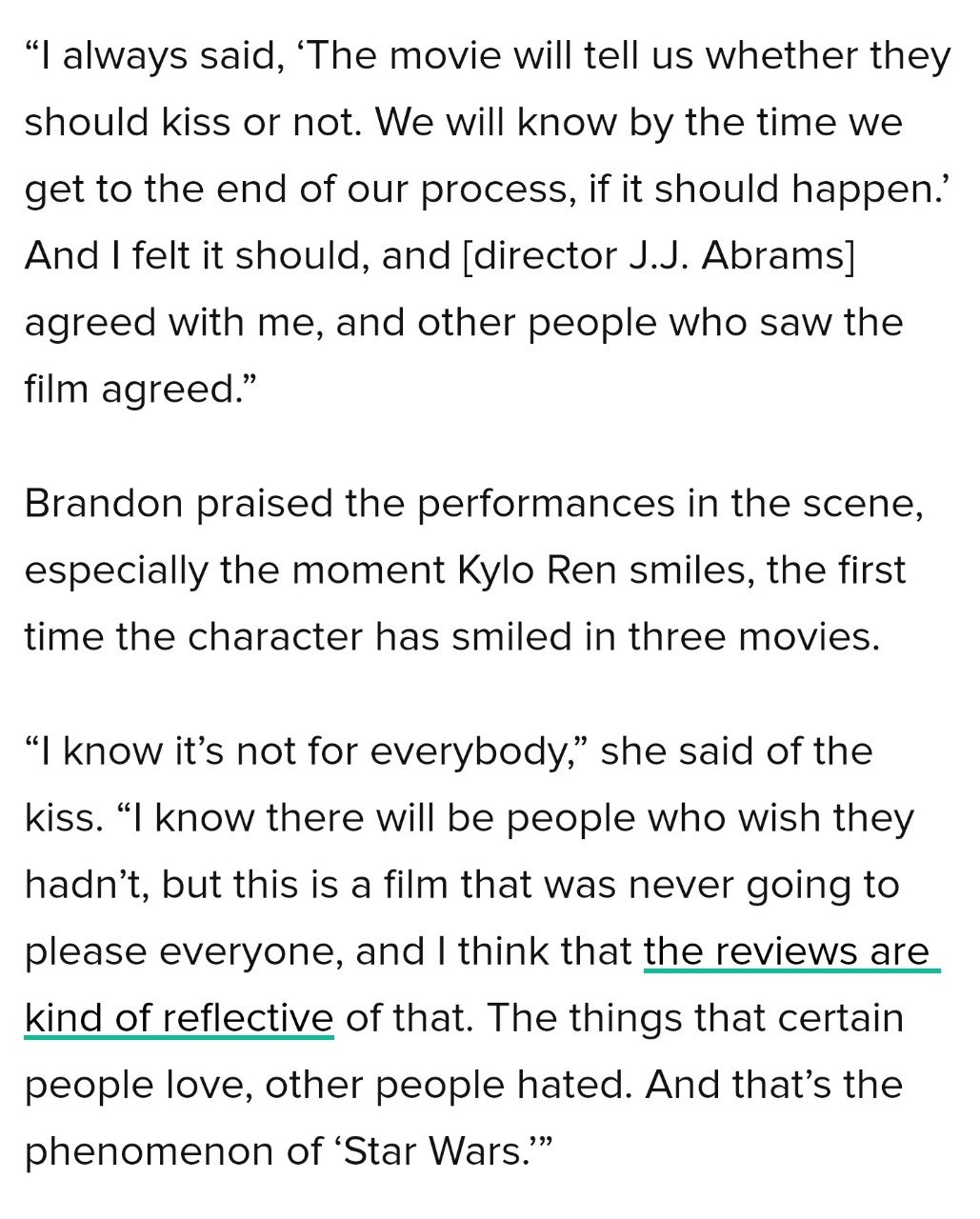Open the "the reviews are kind of reflective" link
This screenshot has height=1219, width=980.
click(790, 951)
